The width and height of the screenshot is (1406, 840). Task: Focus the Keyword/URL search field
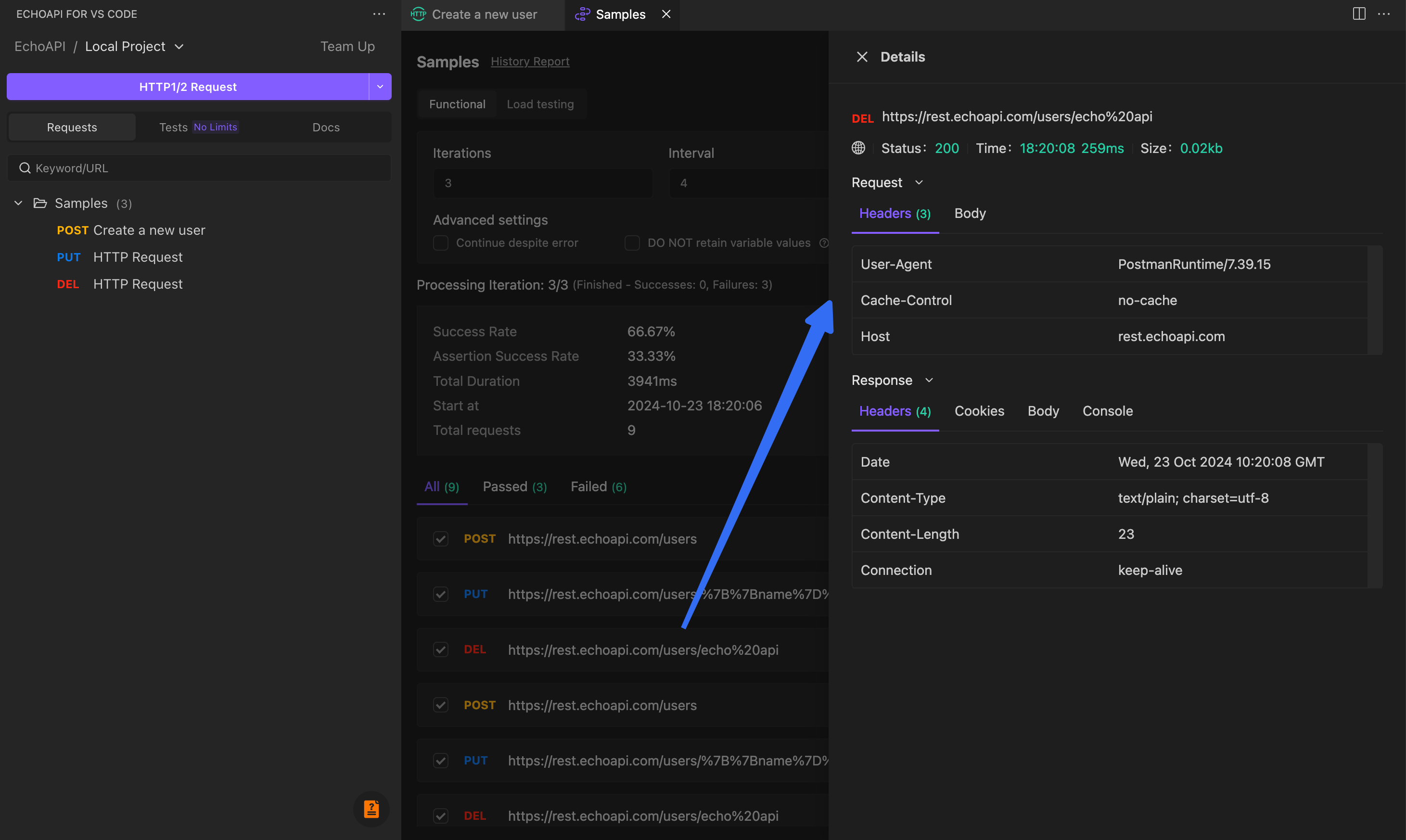[199, 168]
